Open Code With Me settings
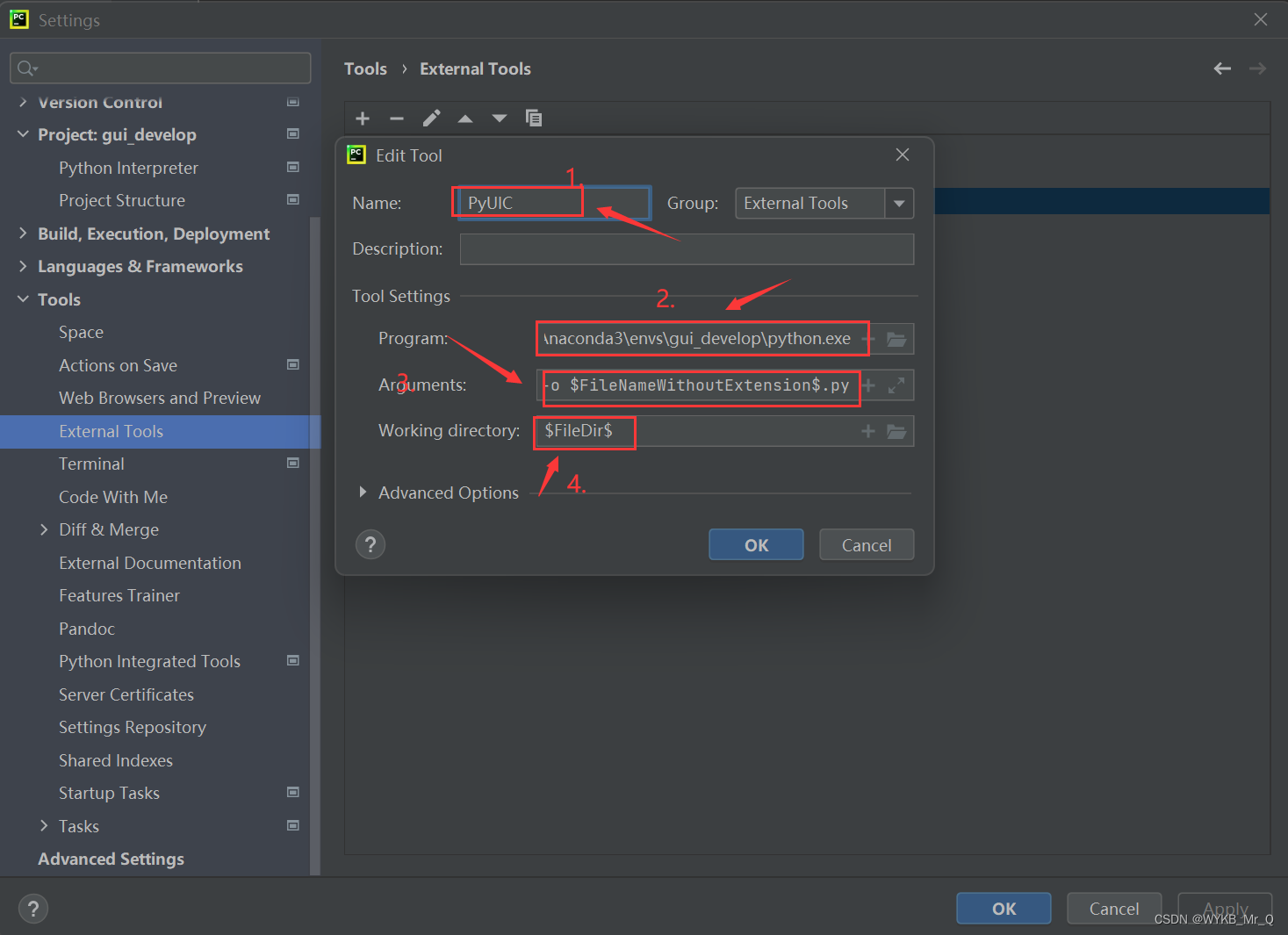1288x935 pixels. point(113,497)
